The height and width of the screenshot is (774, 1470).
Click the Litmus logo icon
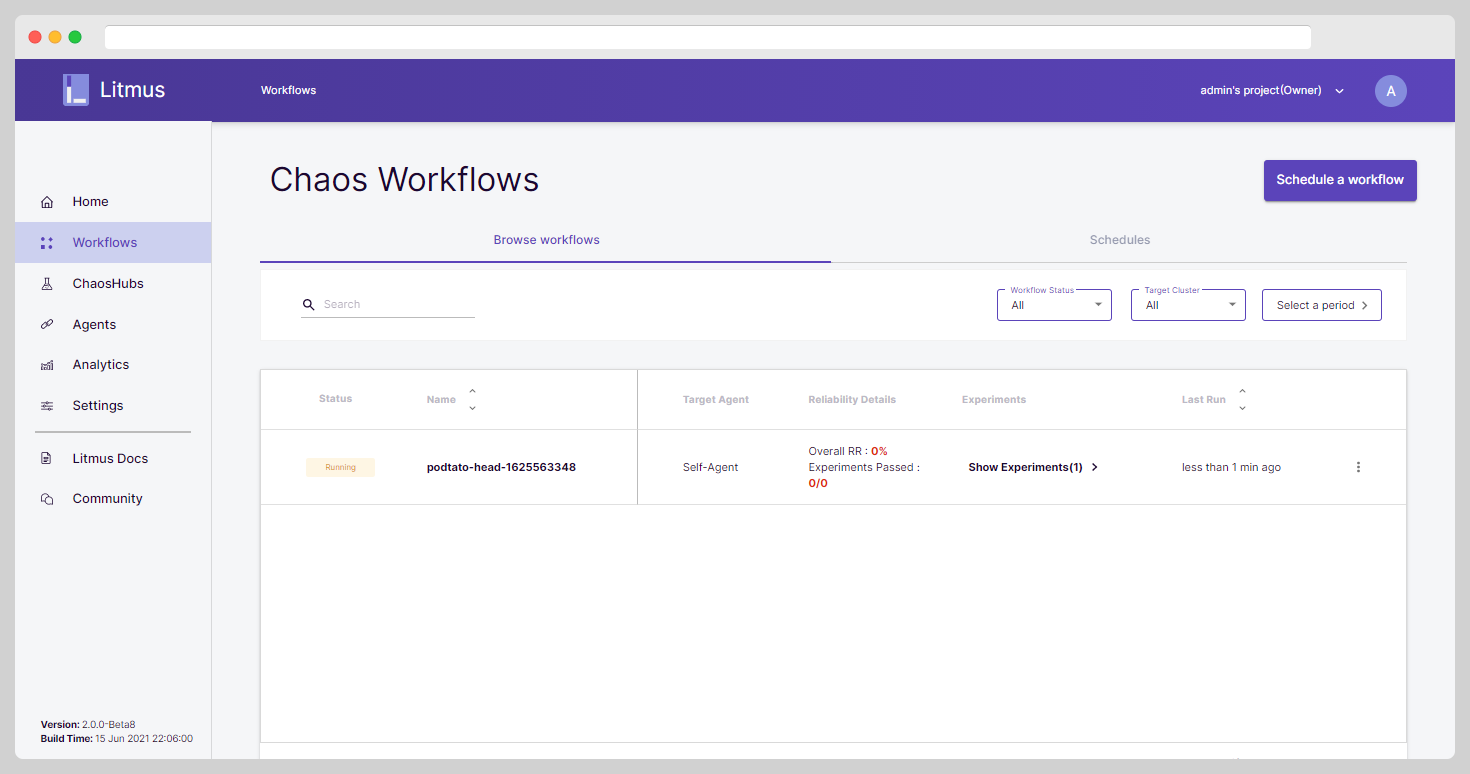tap(76, 90)
